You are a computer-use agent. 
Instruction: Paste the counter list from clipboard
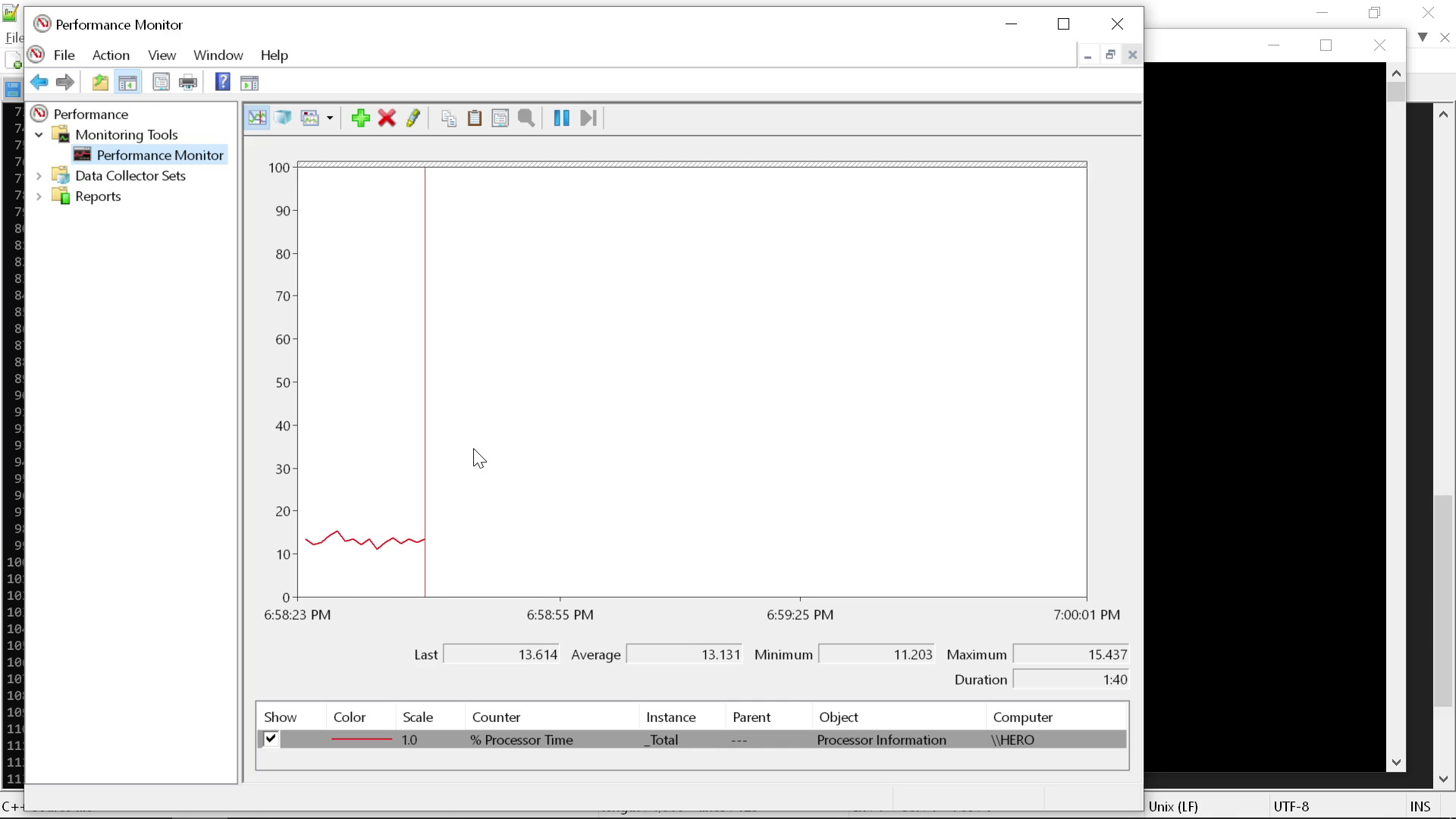point(474,118)
